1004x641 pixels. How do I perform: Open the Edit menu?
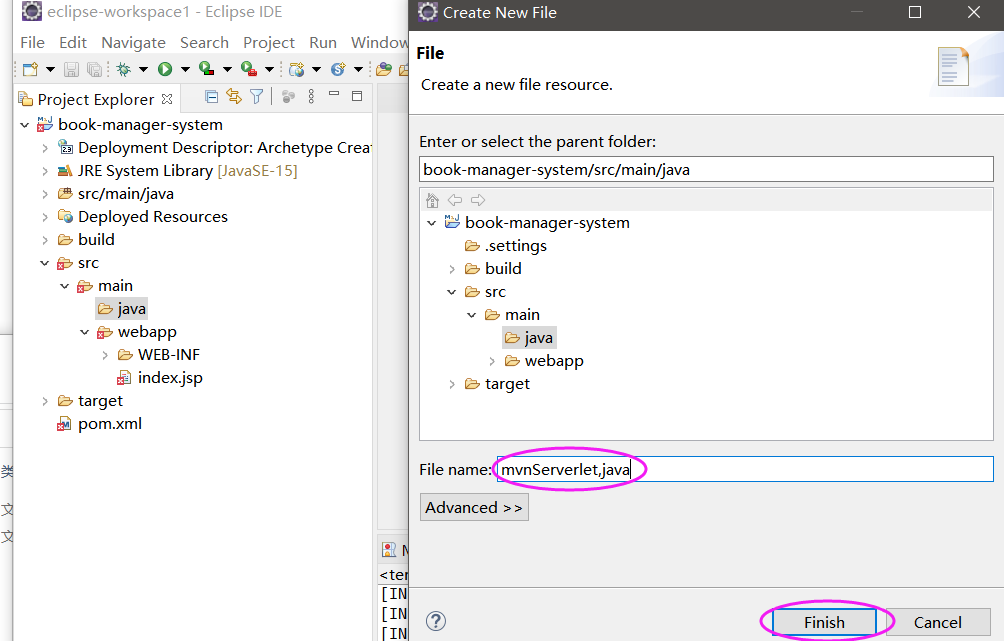click(x=73, y=43)
